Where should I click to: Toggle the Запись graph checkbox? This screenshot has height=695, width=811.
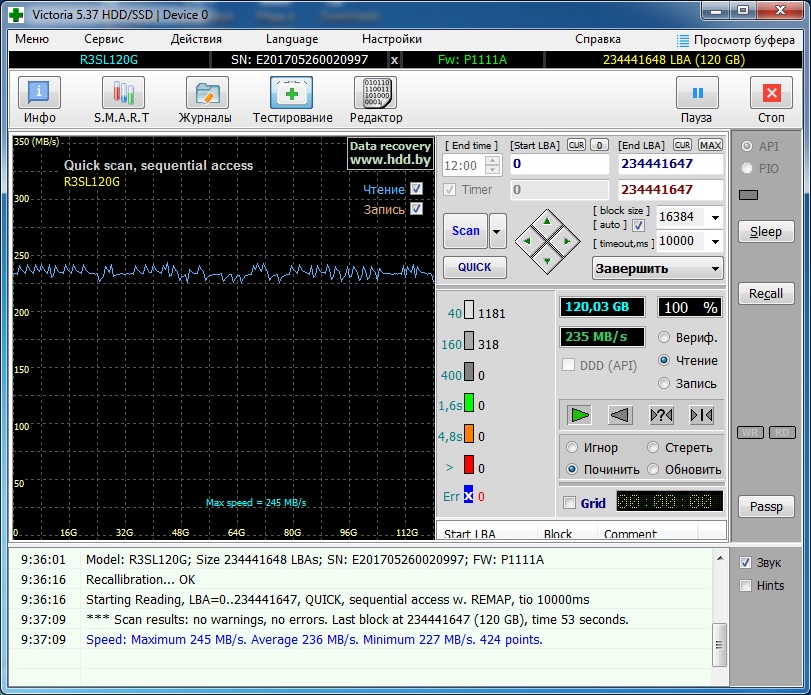[416, 209]
